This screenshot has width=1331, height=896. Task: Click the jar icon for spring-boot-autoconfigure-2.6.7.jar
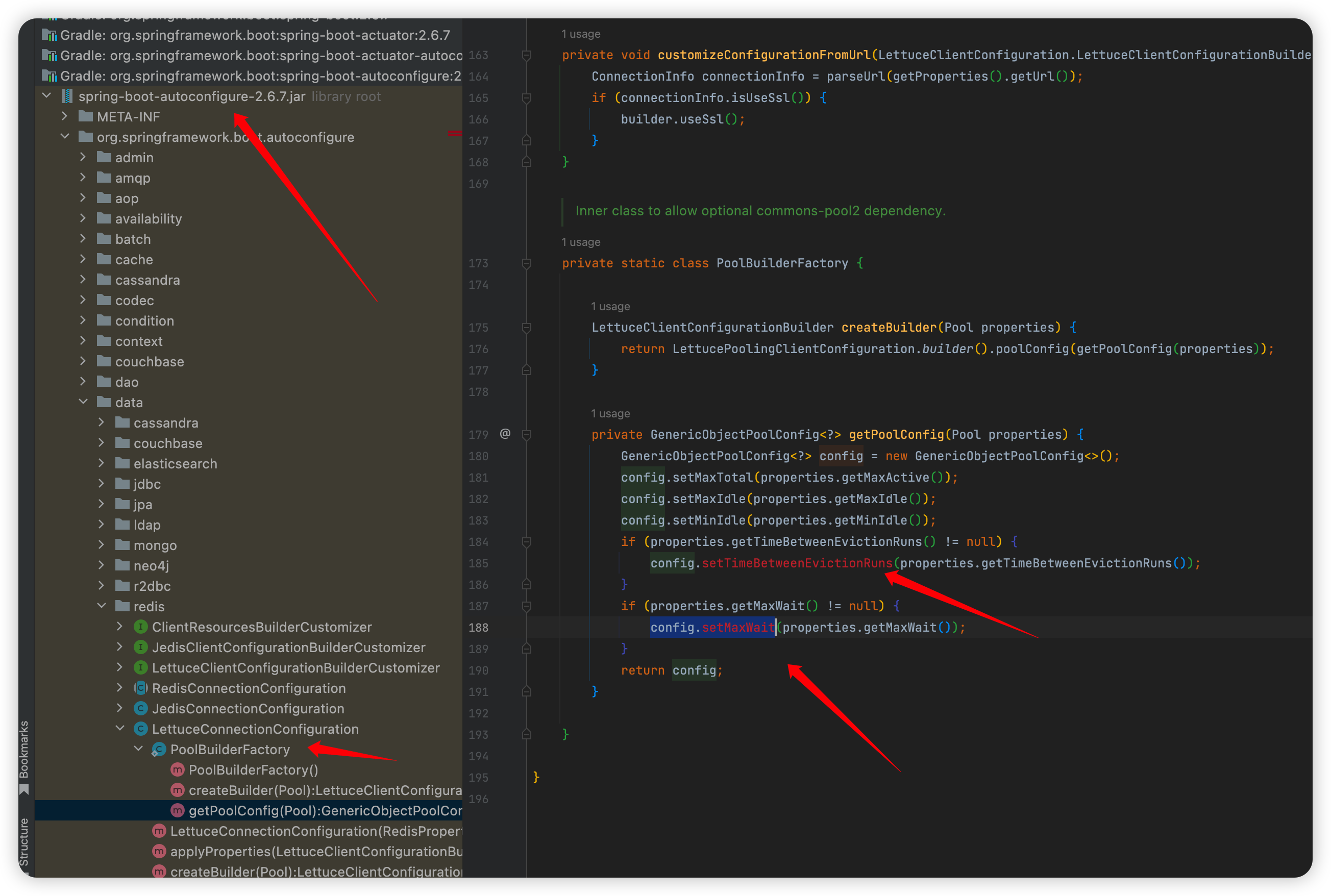67,96
